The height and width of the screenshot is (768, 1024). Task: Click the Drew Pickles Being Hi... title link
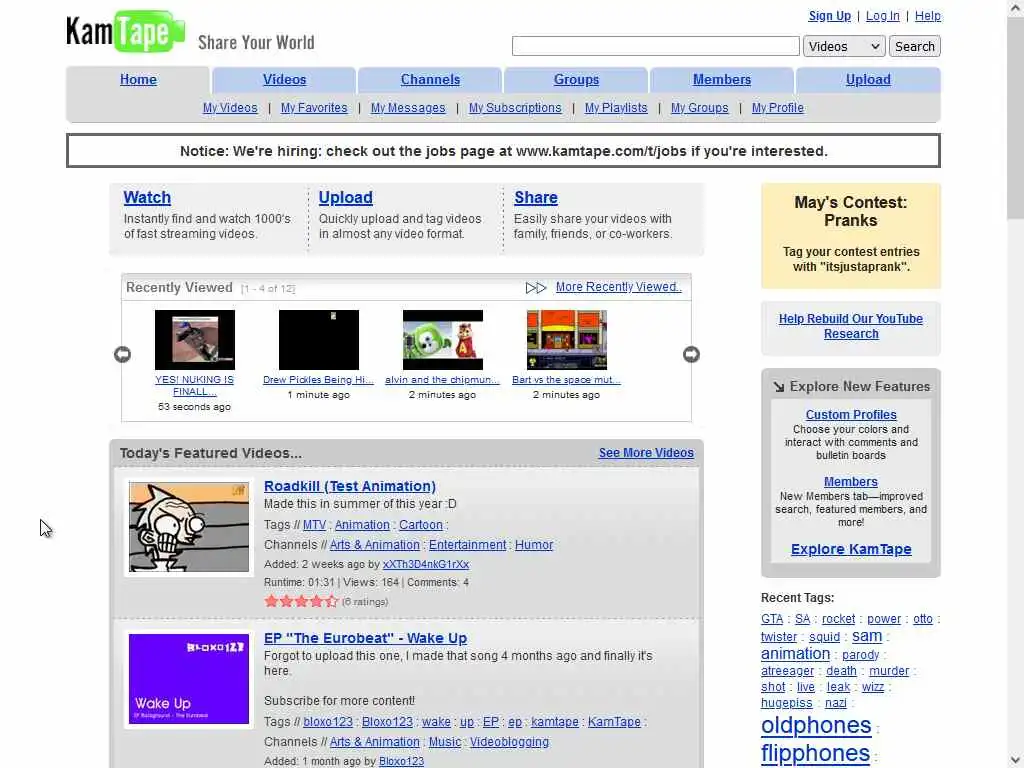[x=319, y=379]
